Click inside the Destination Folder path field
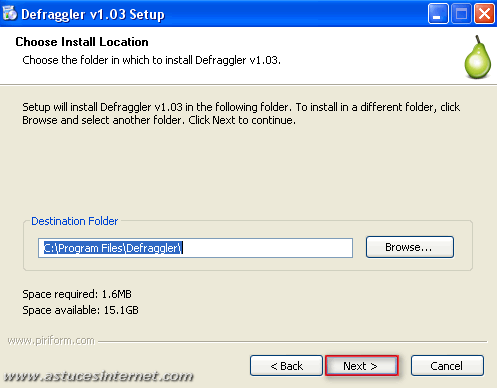The image size is (497, 388). 195,248
